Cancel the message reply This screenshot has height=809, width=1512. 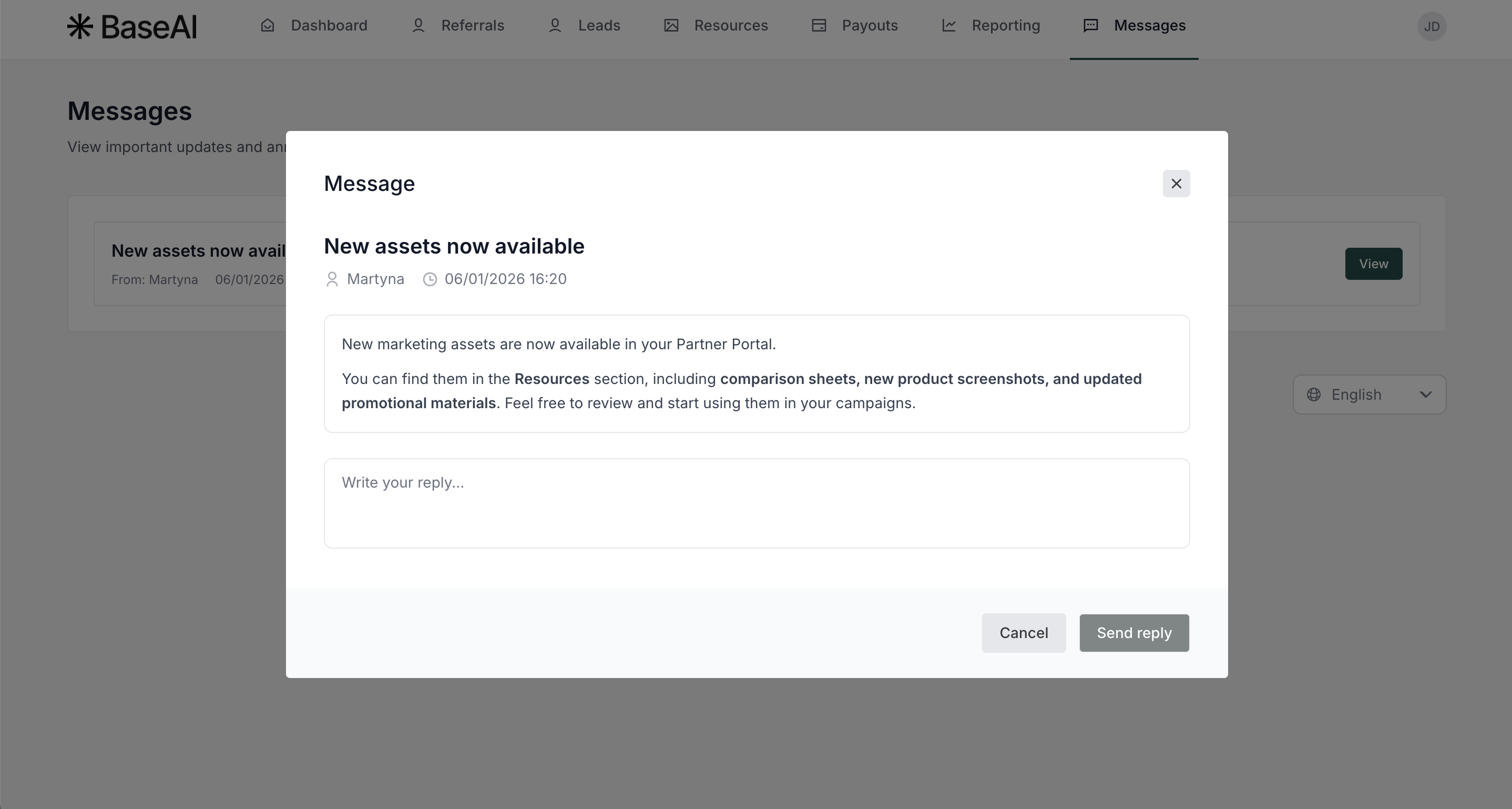[1023, 633]
